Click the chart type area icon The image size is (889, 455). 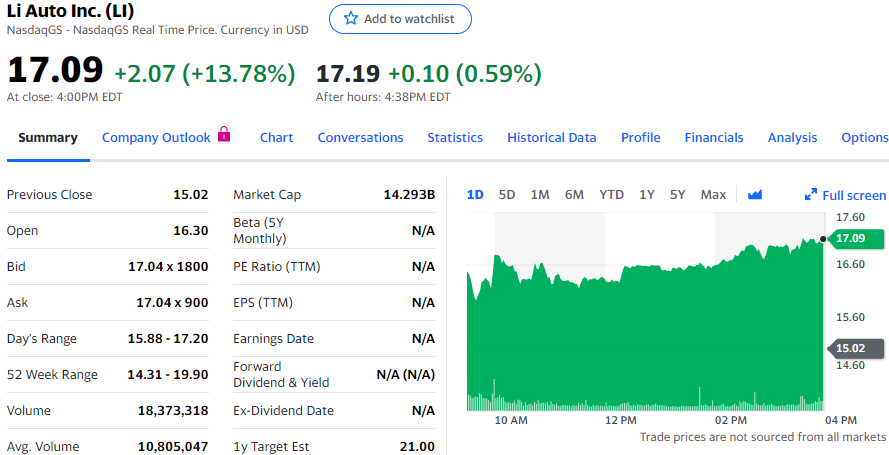(x=755, y=194)
